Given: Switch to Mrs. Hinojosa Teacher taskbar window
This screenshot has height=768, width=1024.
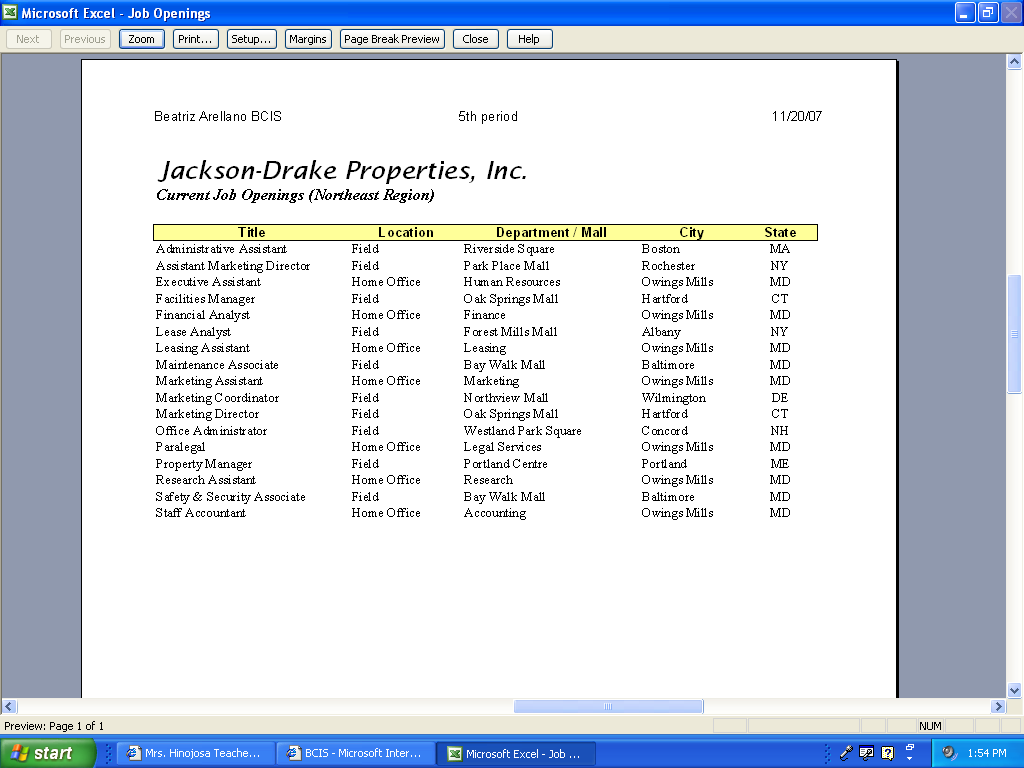Looking at the screenshot, I should coord(196,753).
